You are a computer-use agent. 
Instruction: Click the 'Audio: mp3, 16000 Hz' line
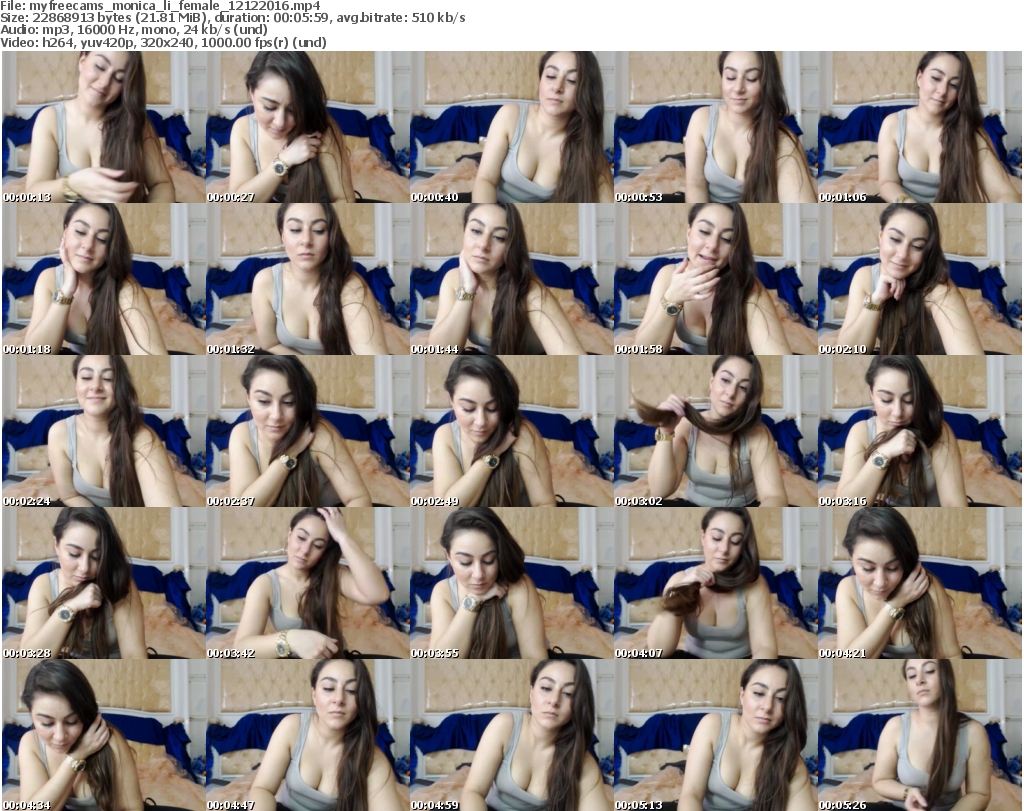[134, 30]
